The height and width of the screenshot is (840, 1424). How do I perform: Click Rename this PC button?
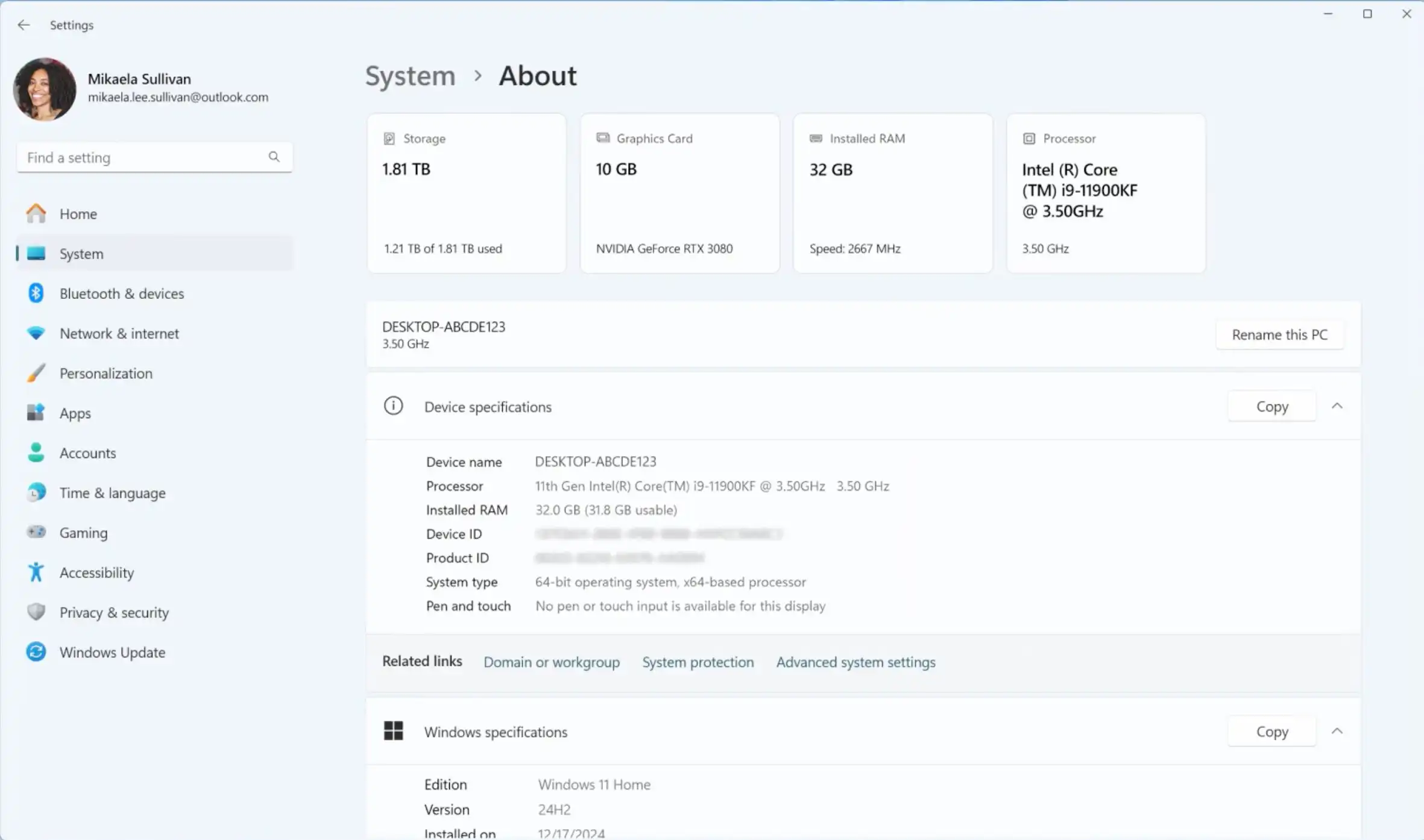[x=1279, y=334]
